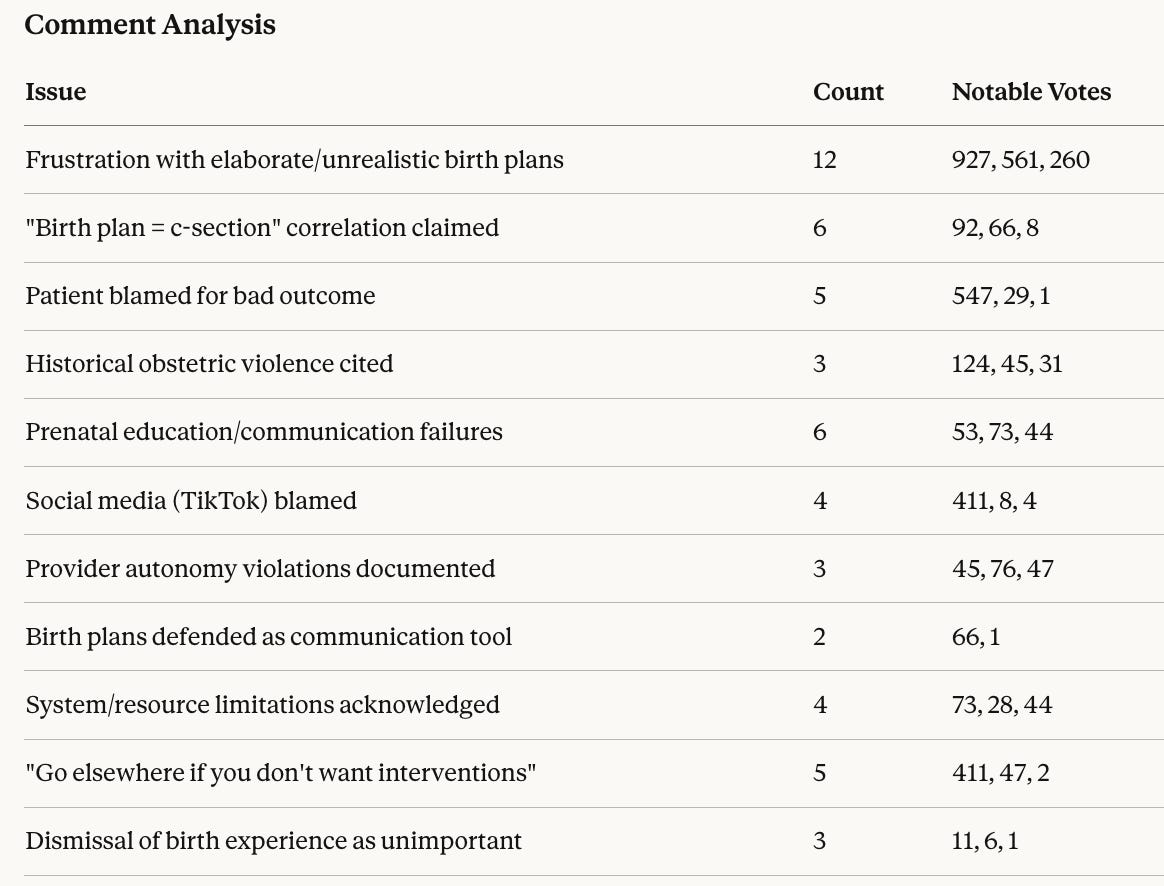Click the "Count" column header
Viewport: 1164px width, 886px height.
coord(848,92)
